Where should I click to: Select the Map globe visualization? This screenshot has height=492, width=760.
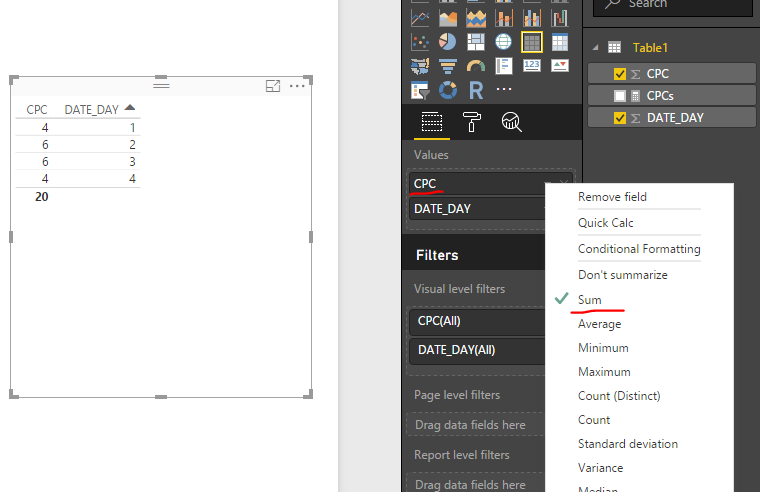click(504, 42)
